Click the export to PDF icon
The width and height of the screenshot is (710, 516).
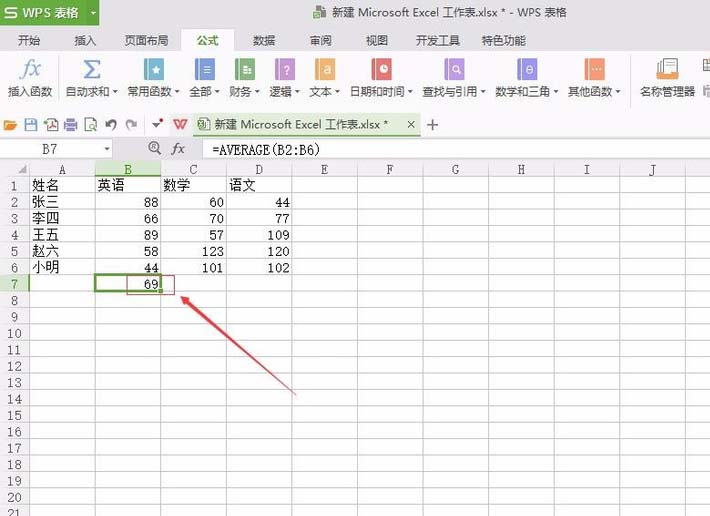pos(51,124)
